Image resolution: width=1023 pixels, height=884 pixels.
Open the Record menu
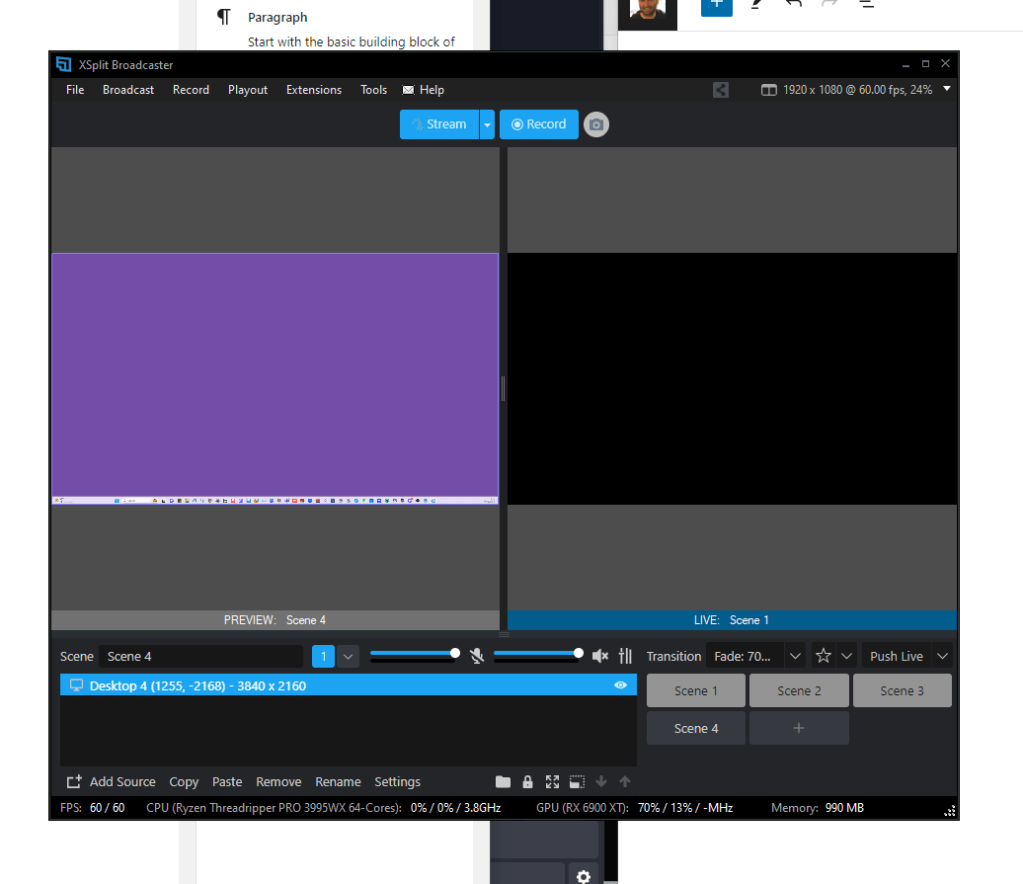[191, 90]
